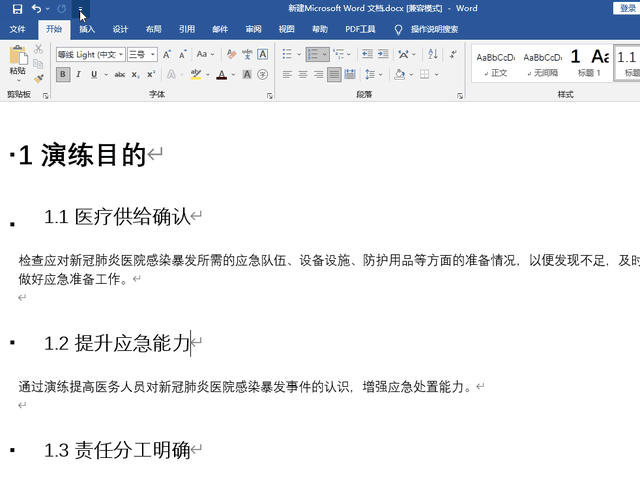Activate the Format Painter brush
Viewport: 640px width, 484px height.
coord(38,78)
